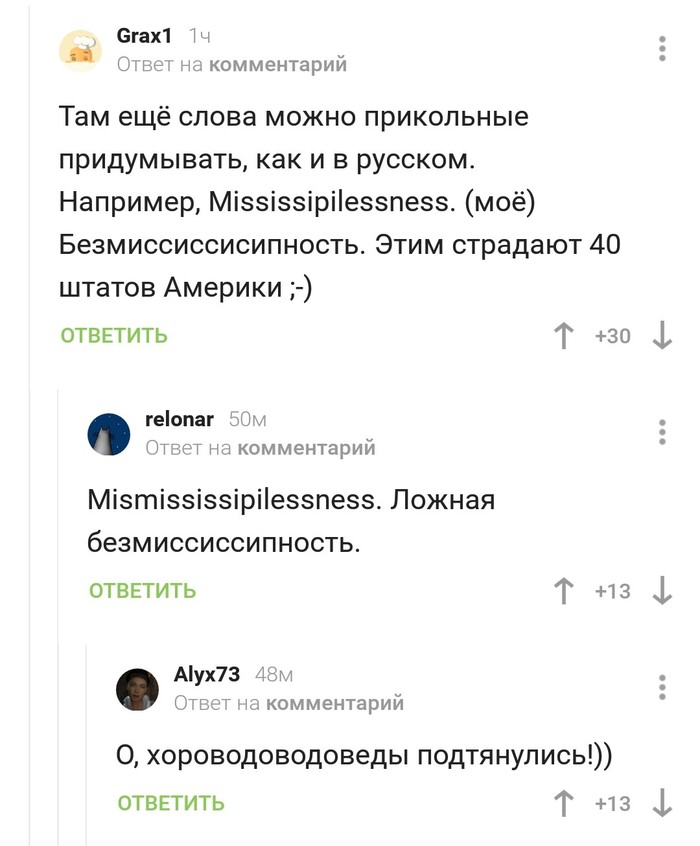This screenshot has width=700, height=846.
Task: Open relonar username profile link
Action: [x=179, y=420]
